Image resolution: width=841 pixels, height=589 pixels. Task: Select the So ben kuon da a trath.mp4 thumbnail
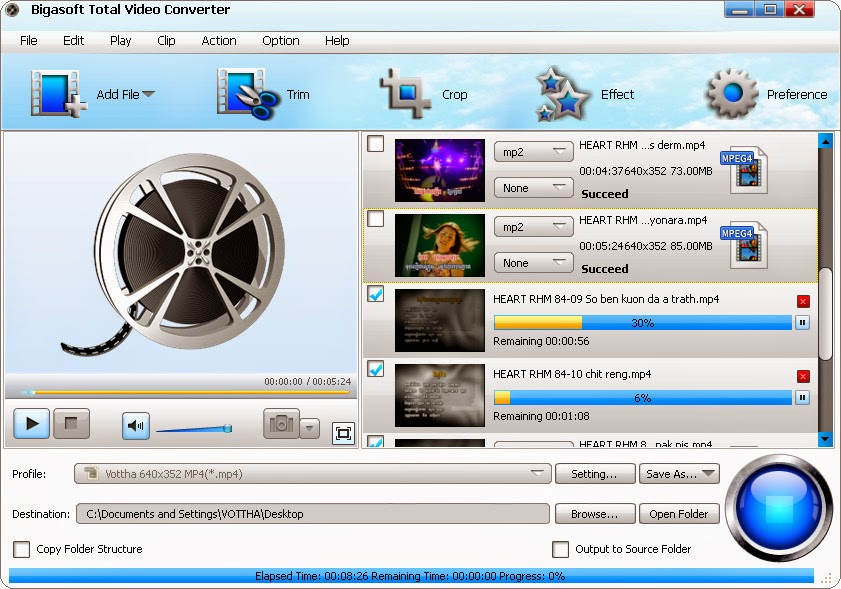pyautogui.click(x=440, y=320)
